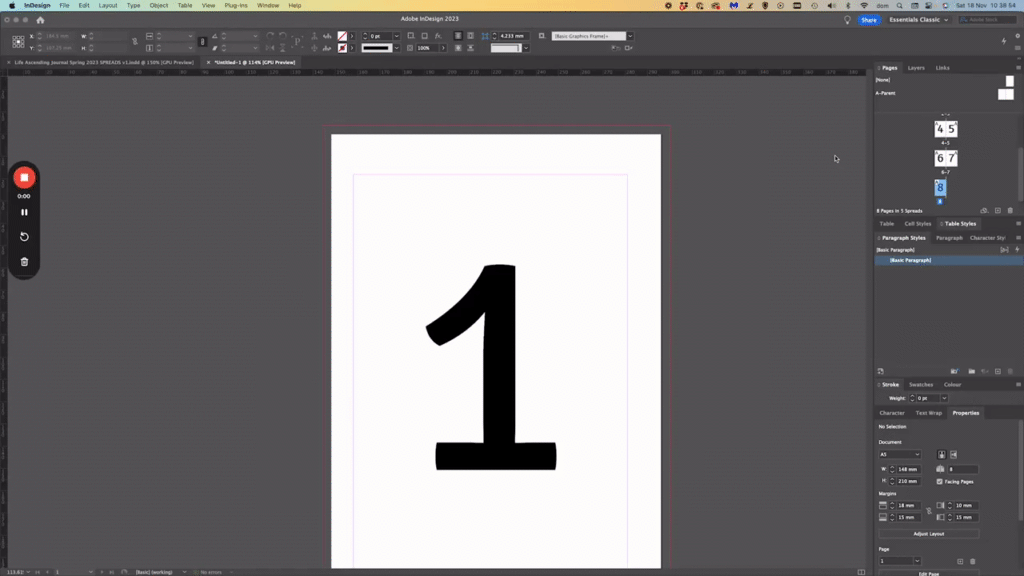Screen dimensions: 1024x576
Task: Delete the recording using the trash icon
Action: pyautogui.click(x=24, y=262)
